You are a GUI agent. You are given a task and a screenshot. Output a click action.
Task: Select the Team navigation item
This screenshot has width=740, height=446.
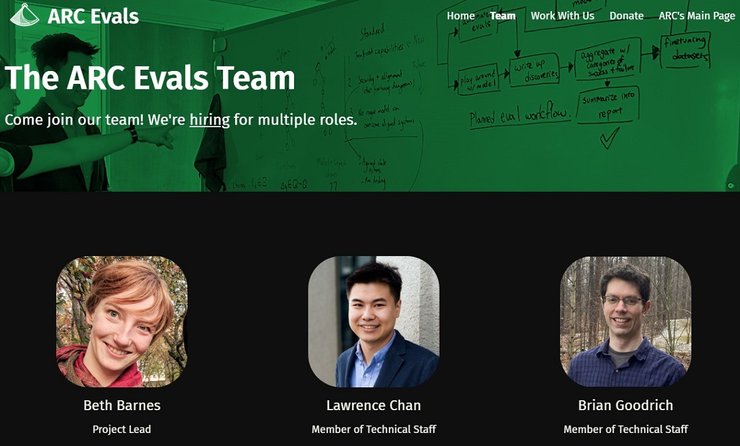(503, 16)
